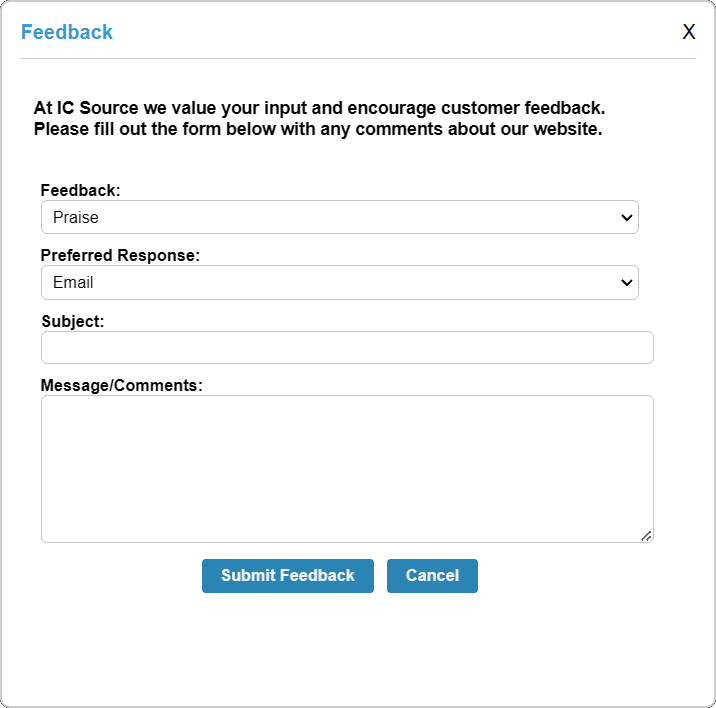This screenshot has height=708, width=716.
Task: Cancel the feedback form
Action: point(432,576)
